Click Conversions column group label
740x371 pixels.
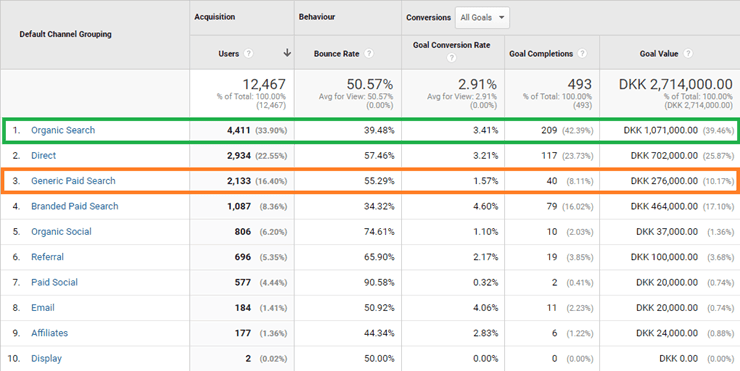(429, 17)
